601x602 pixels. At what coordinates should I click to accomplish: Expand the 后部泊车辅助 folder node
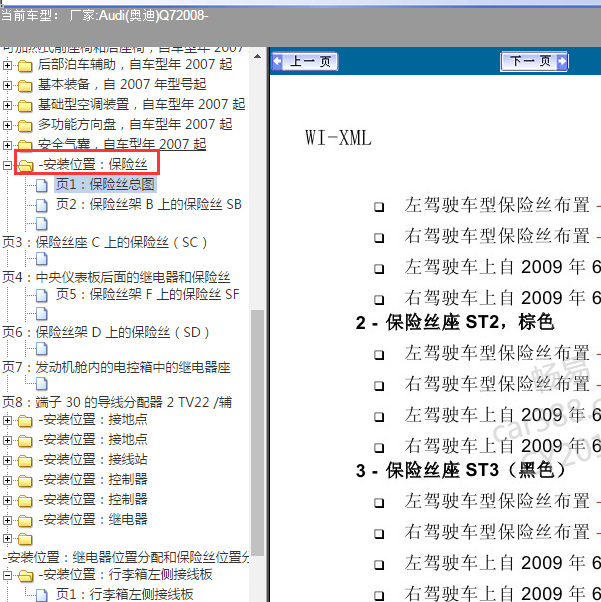click(7, 65)
